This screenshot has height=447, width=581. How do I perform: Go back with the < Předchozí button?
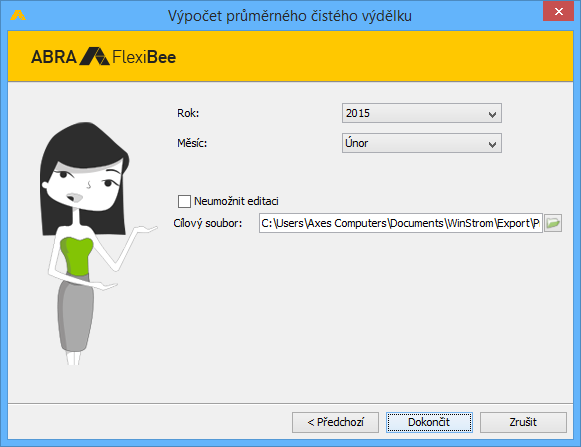point(335,422)
